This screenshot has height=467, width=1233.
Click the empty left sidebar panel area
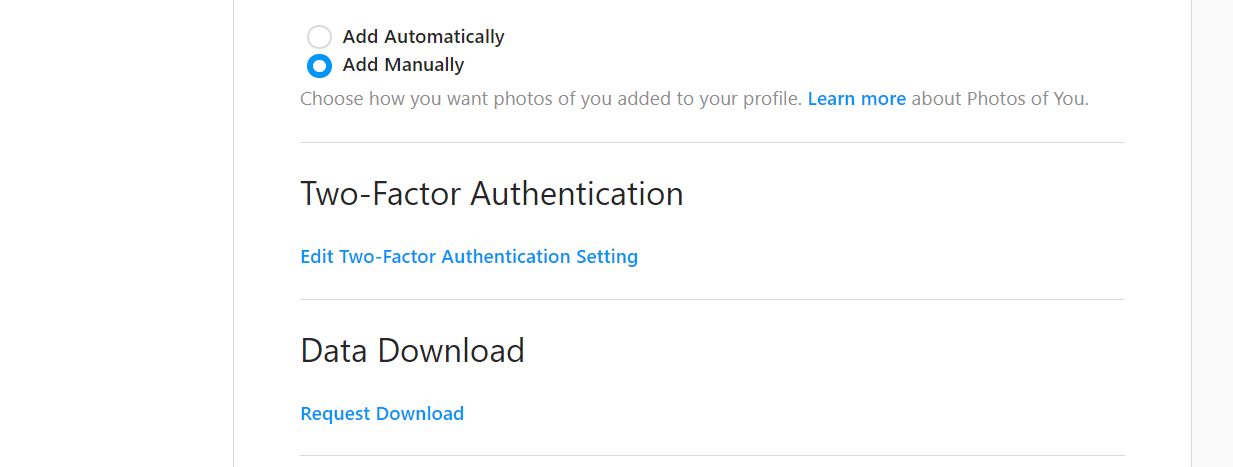pos(116,233)
